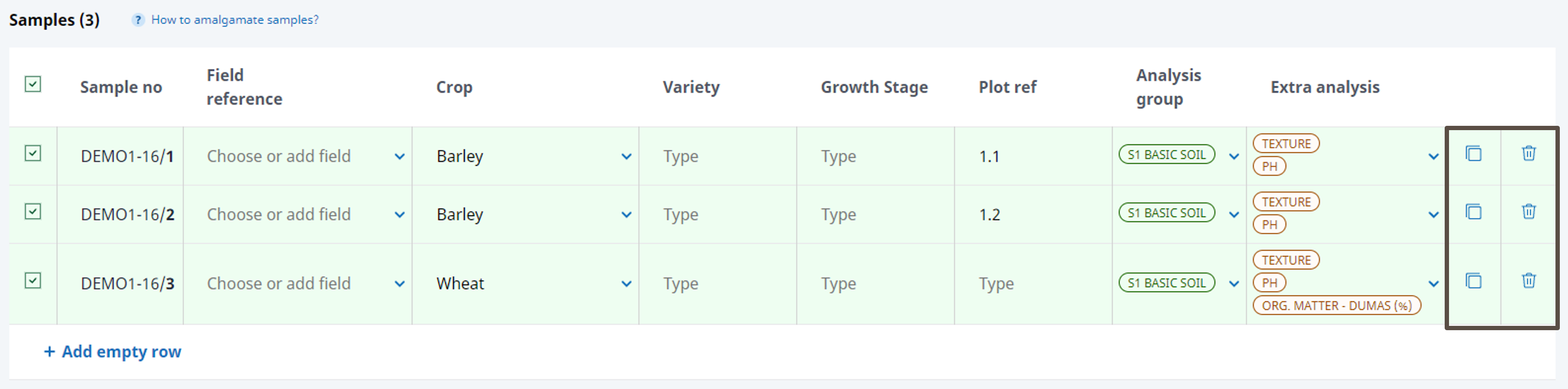Duplicate sample DEMO1-16/2 row
The width and height of the screenshot is (1568, 389).
coord(1473,212)
